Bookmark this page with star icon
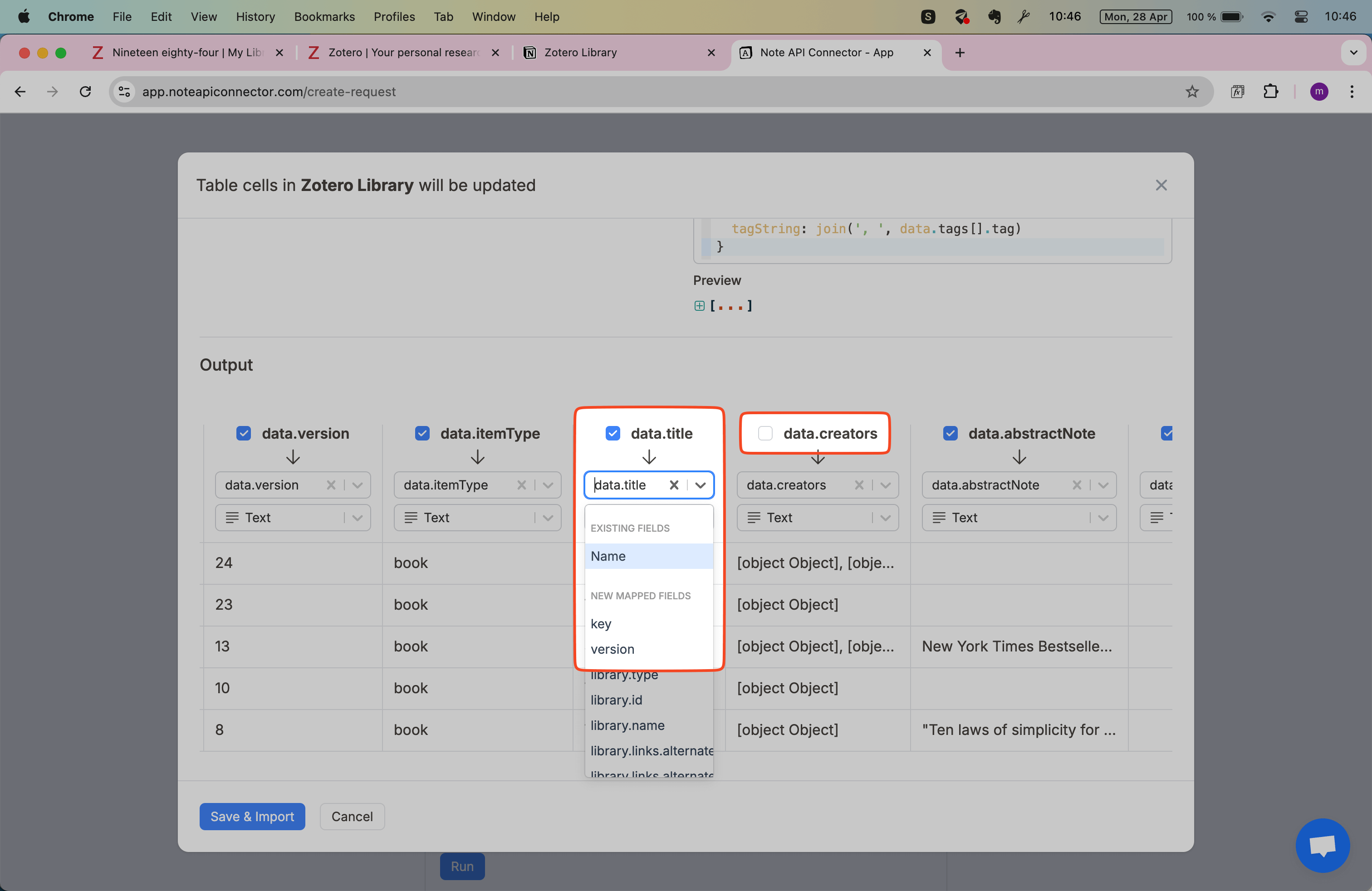Viewport: 1372px width, 891px height. 1191,92
